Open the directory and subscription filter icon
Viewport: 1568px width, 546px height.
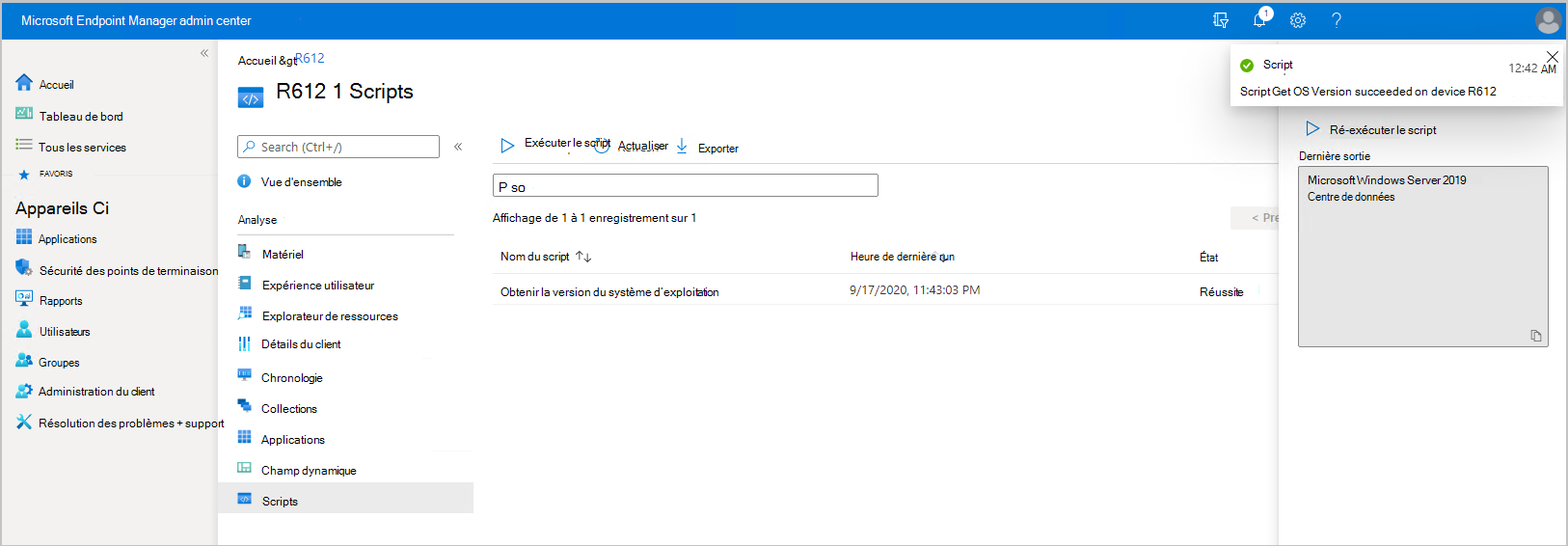coord(1221,20)
